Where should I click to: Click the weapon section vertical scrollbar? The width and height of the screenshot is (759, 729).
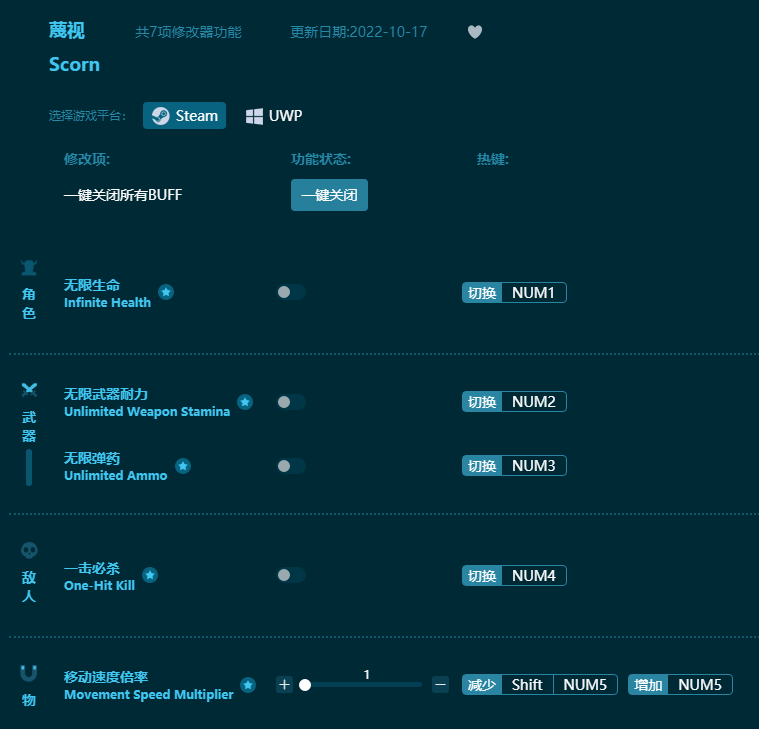click(29, 467)
